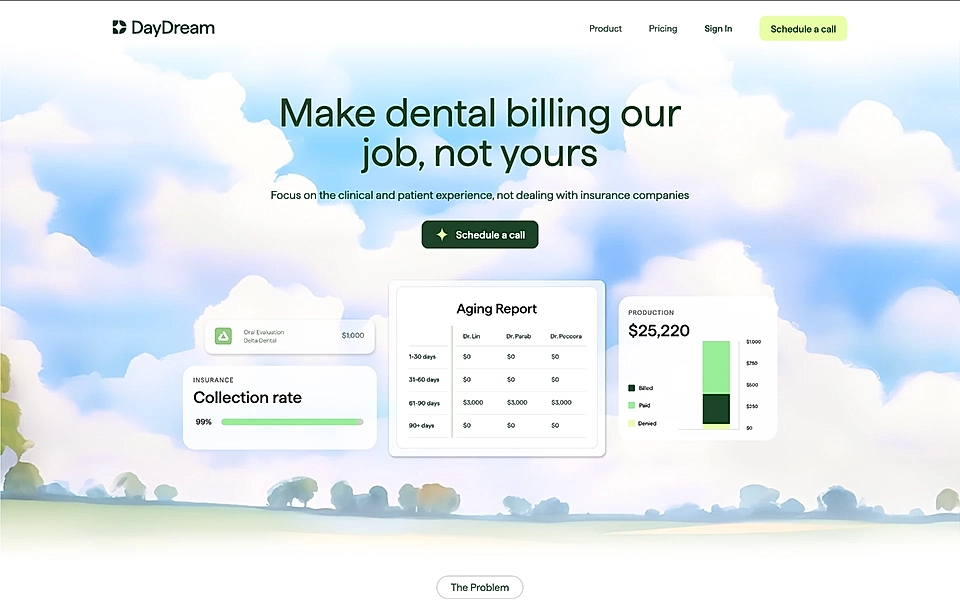960x600 pixels.
Task: Toggle the Billed series in the Production legend
Action: (x=644, y=387)
